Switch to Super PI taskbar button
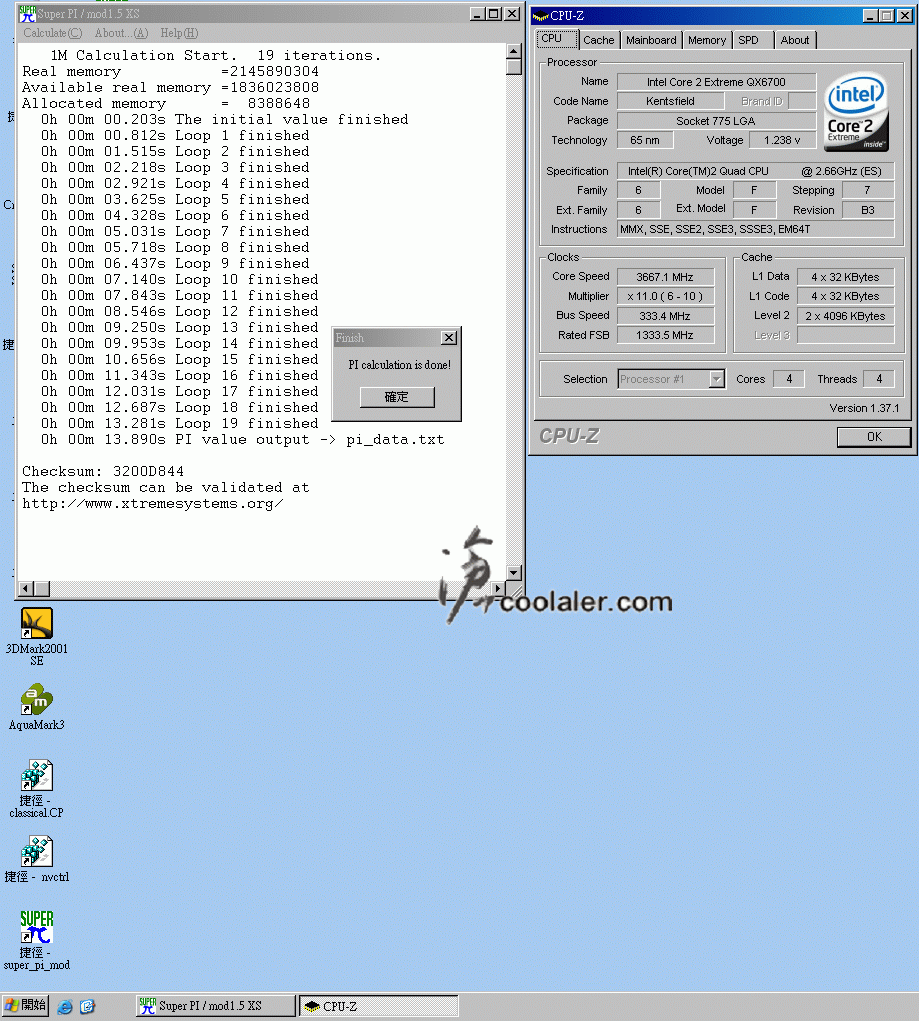This screenshot has width=919, height=1021. pyautogui.click(x=216, y=1006)
